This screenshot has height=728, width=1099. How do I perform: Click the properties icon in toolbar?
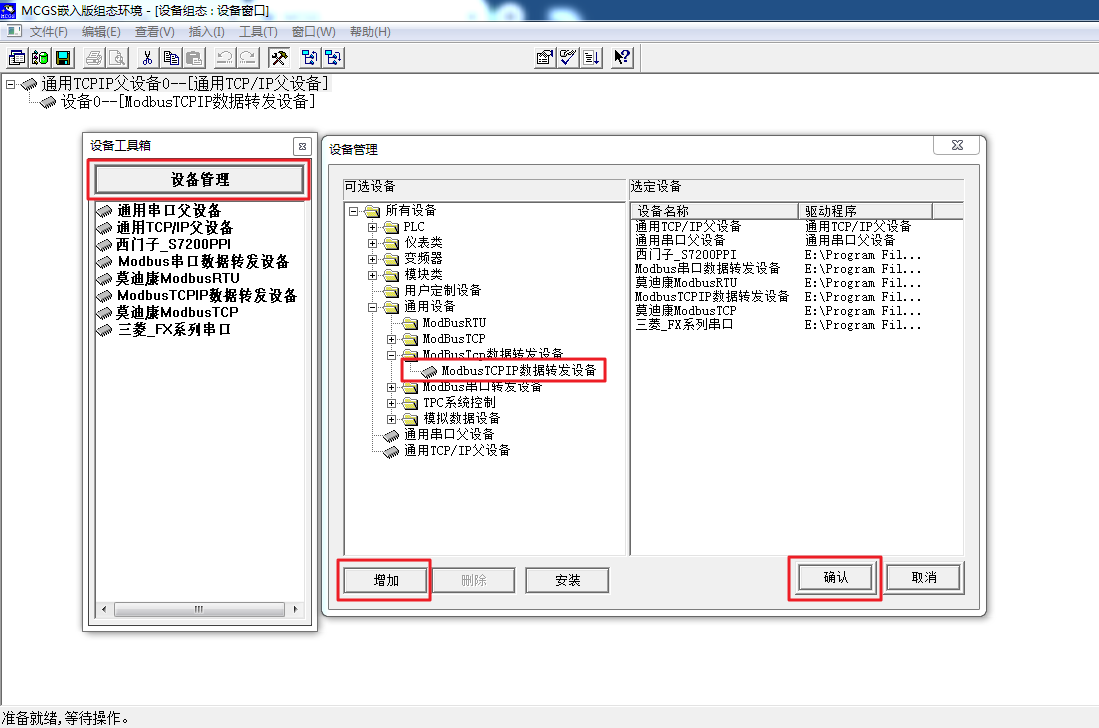[545, 57]
